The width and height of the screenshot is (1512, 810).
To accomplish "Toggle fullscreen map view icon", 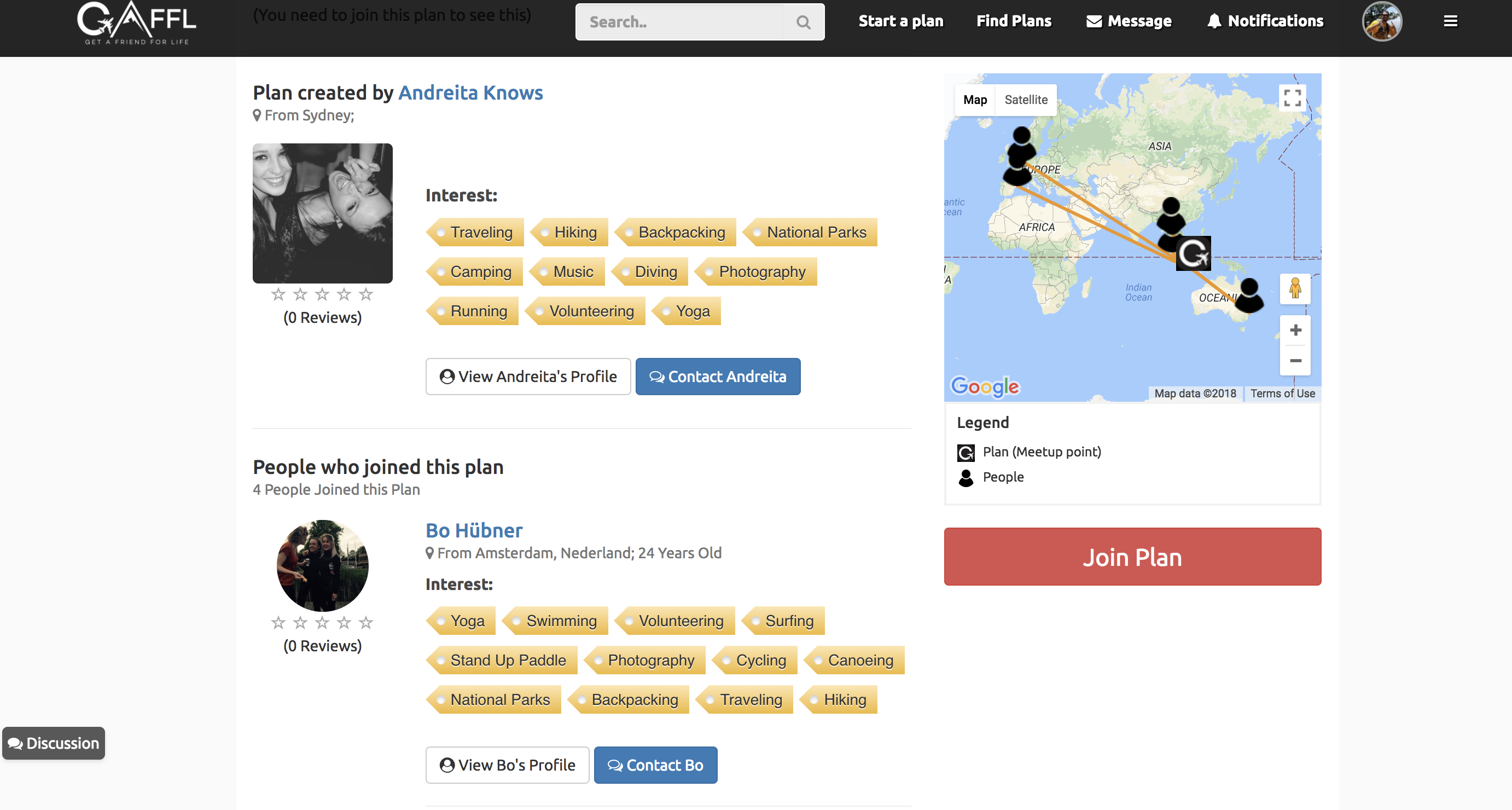I will pos(1293,98).
